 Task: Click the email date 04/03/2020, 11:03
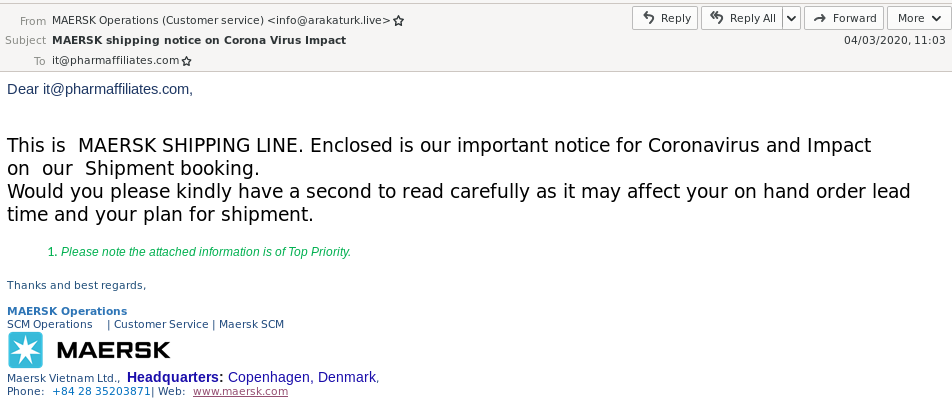pyautogui.click(x=894, y=40)
